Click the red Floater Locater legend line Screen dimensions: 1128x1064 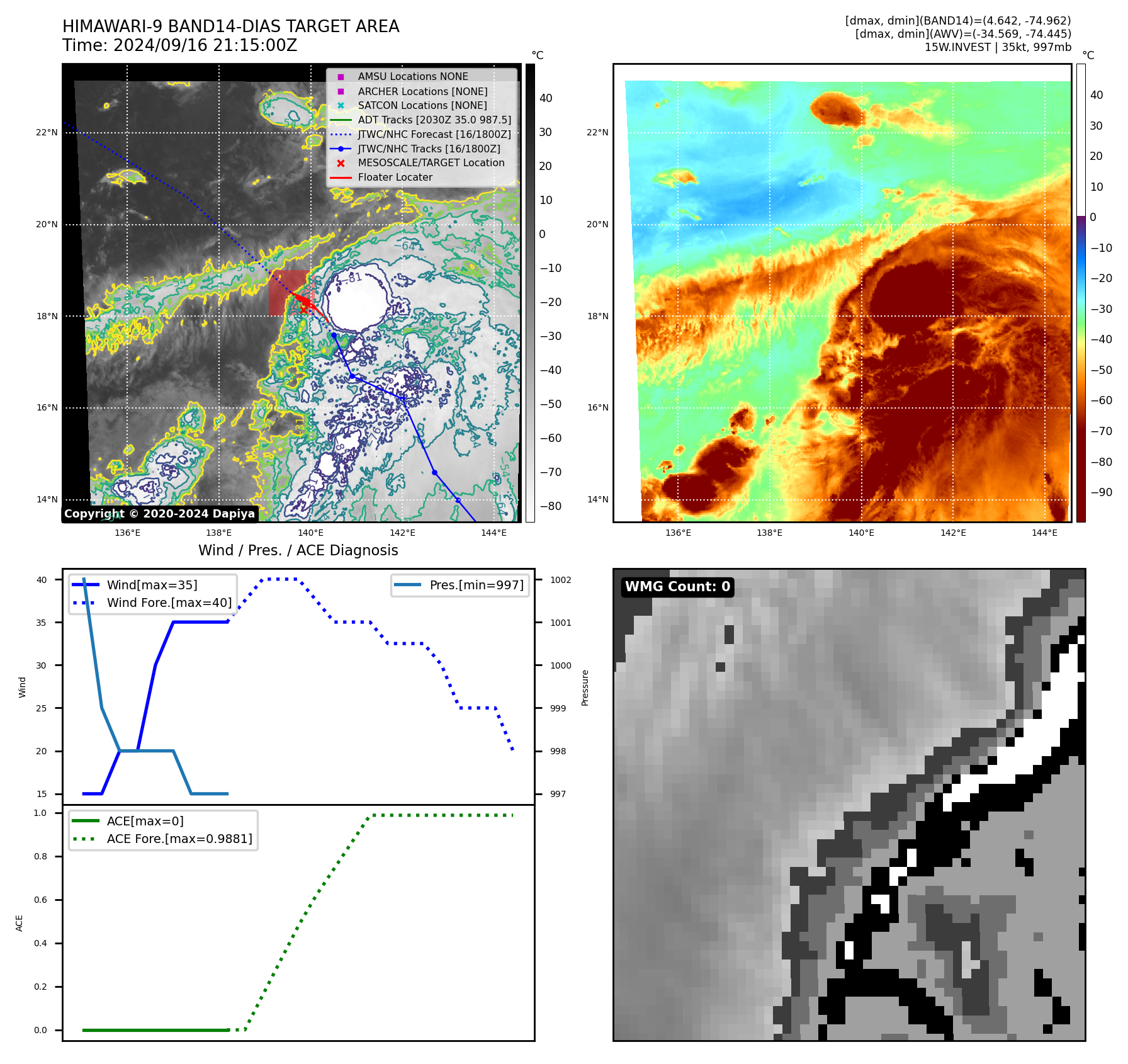(341, 178)
